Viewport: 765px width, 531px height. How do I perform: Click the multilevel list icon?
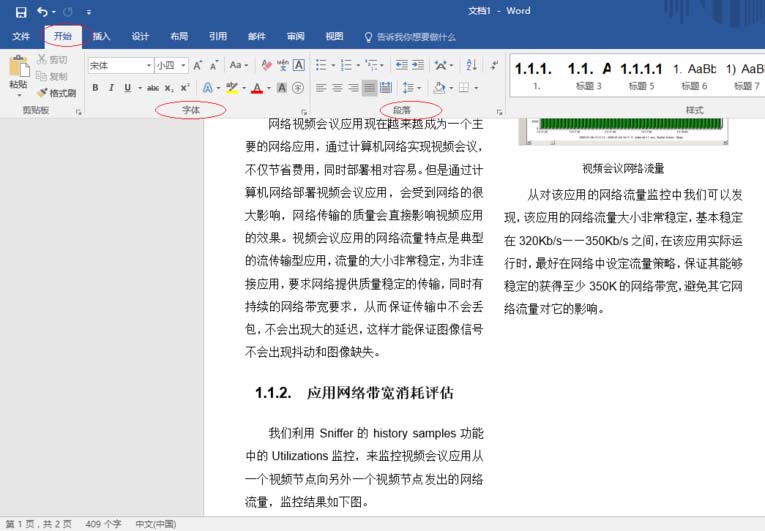point(371,65)
